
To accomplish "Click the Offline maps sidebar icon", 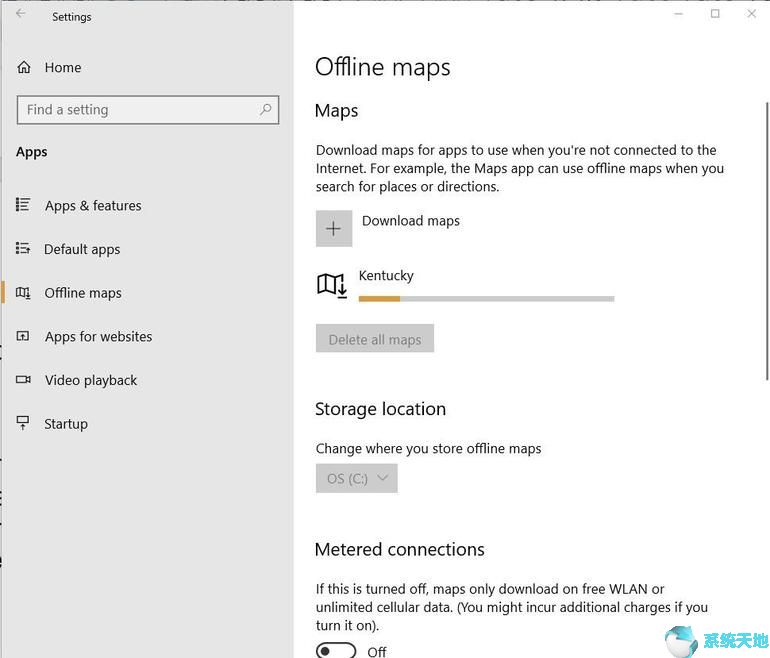I will (23, 293).
